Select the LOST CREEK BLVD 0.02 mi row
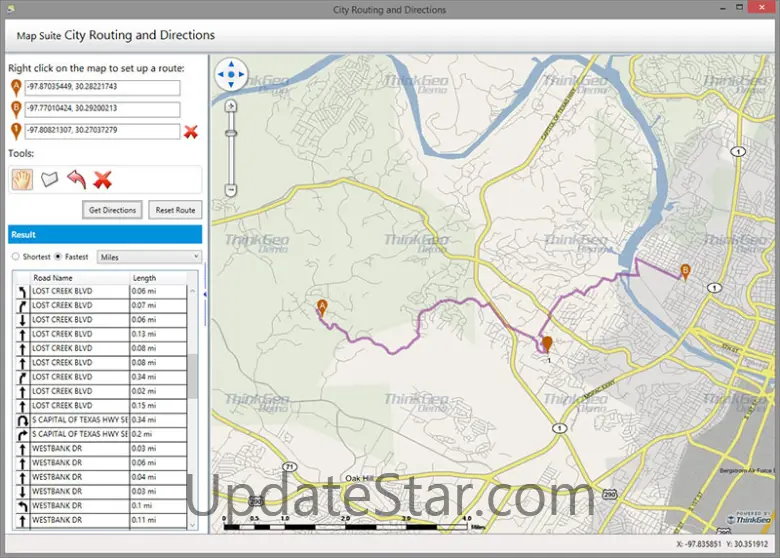The height and width of the screenshot is (558, 780). pyautogui.click(x=101, y=391)
